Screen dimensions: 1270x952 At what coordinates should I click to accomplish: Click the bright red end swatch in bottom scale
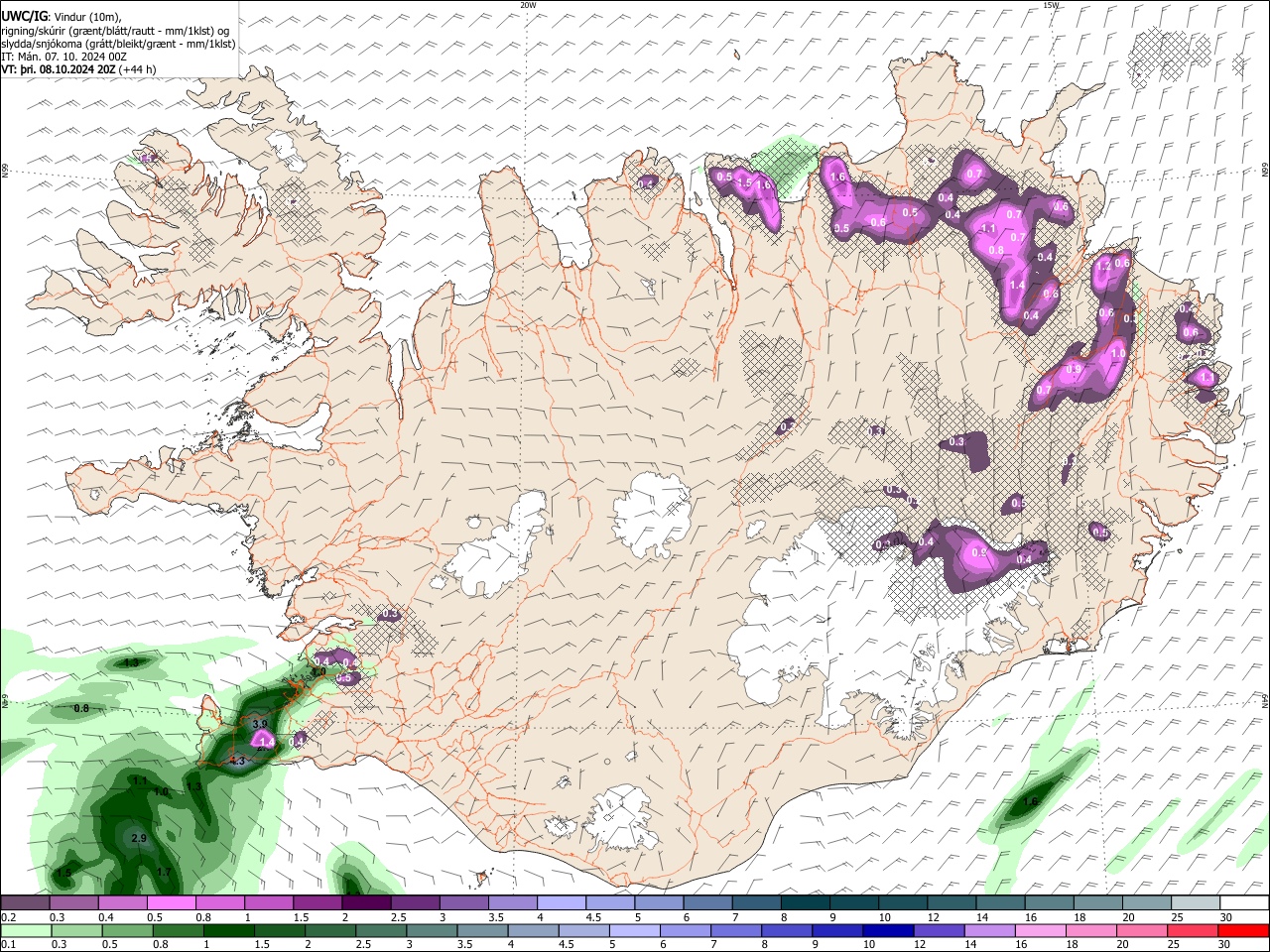(1244, 930)
